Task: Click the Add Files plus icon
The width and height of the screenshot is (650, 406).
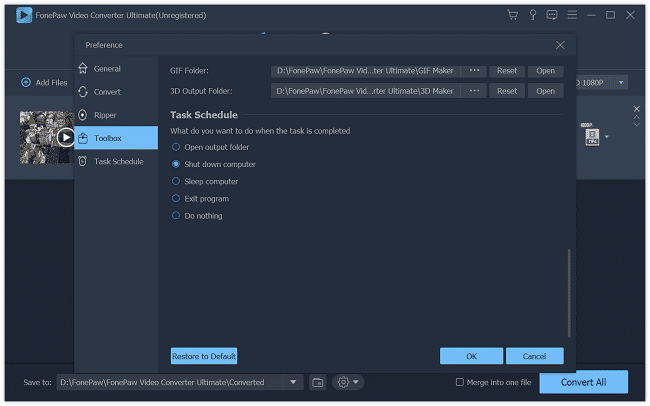Action: tap(26, 83)
